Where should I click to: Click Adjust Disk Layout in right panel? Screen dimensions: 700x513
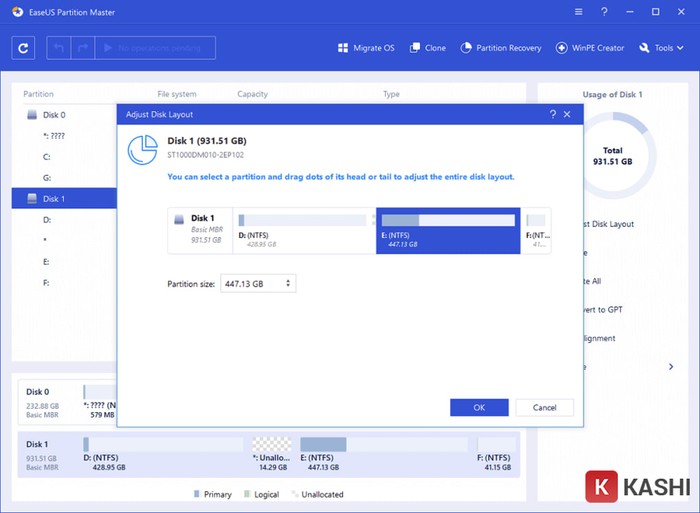(609, 224)
